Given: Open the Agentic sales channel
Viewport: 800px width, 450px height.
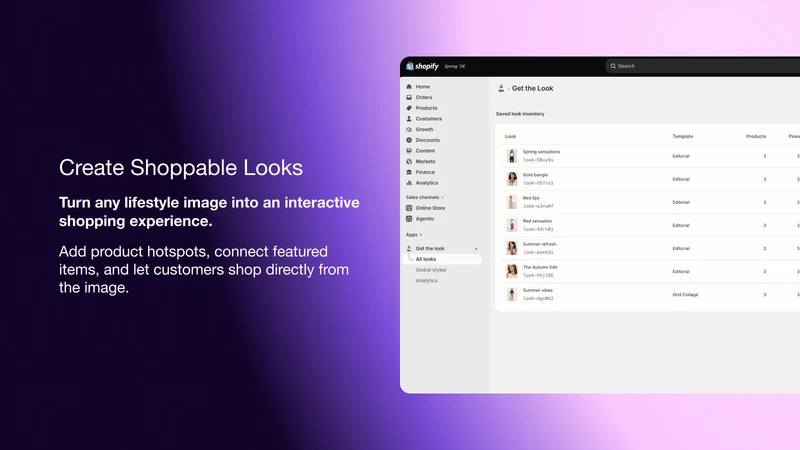Looking at the screenshot, I should coord(424,219).
